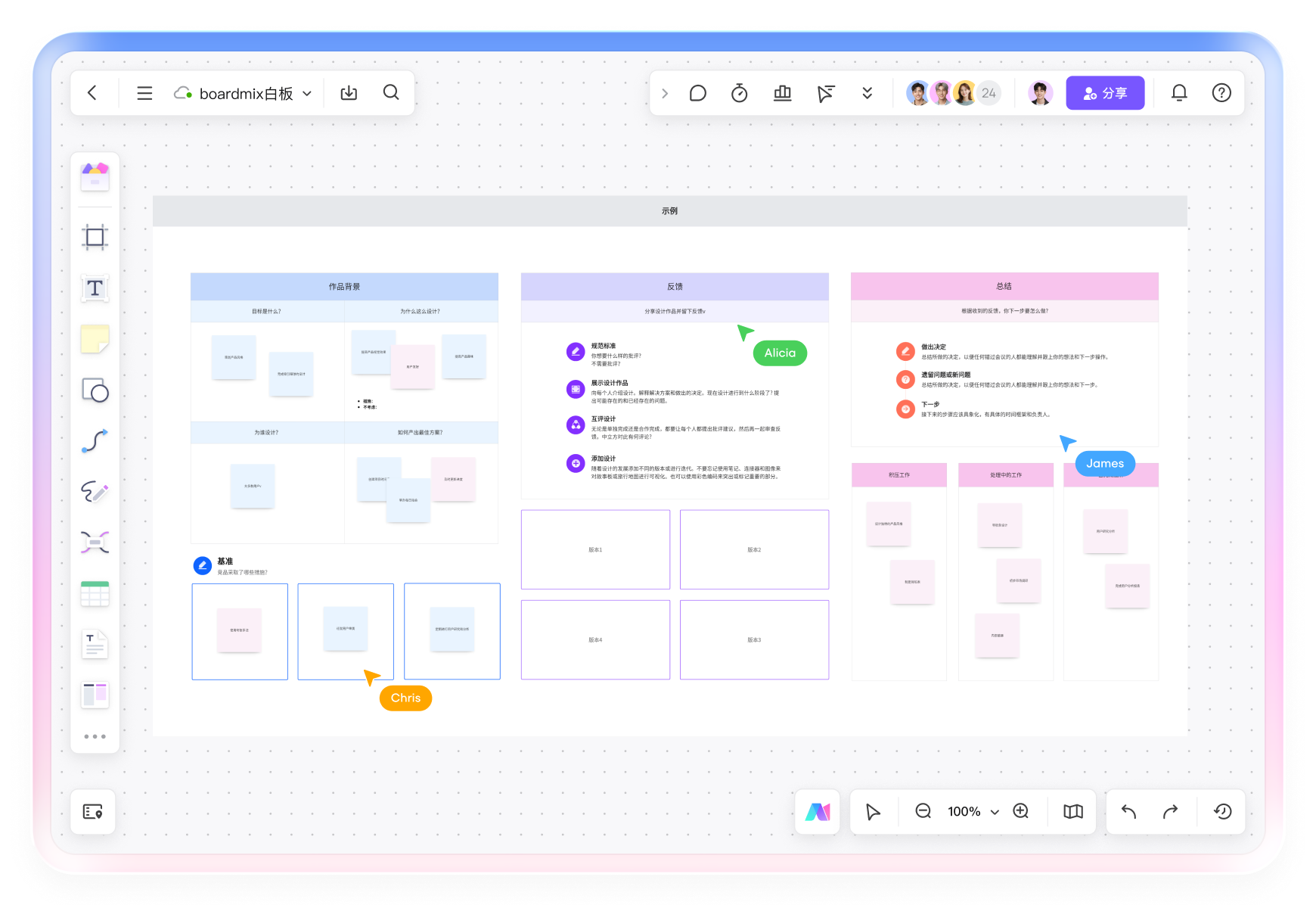This screenshot has width=1316, height=905.
Task: Select the Text tool
Action: coord(95,288)
